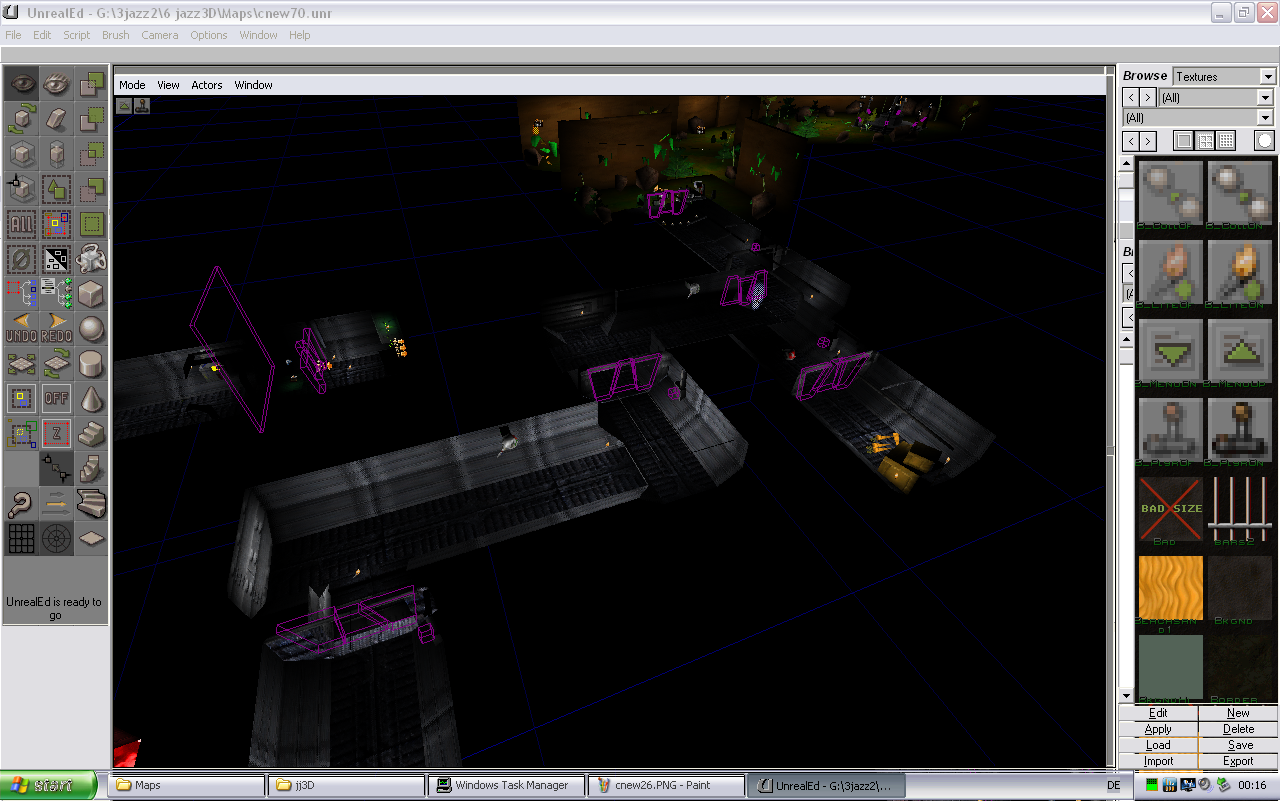This screenshot has width=1280, height=801.
Task: Click the texture list scroll-down arrow
Action: coord(1127,696)
